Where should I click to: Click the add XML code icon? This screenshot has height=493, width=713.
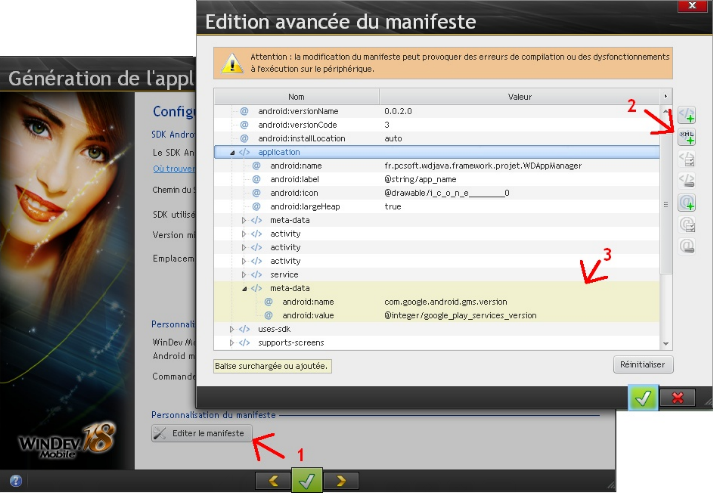click(x=687, y=136)
